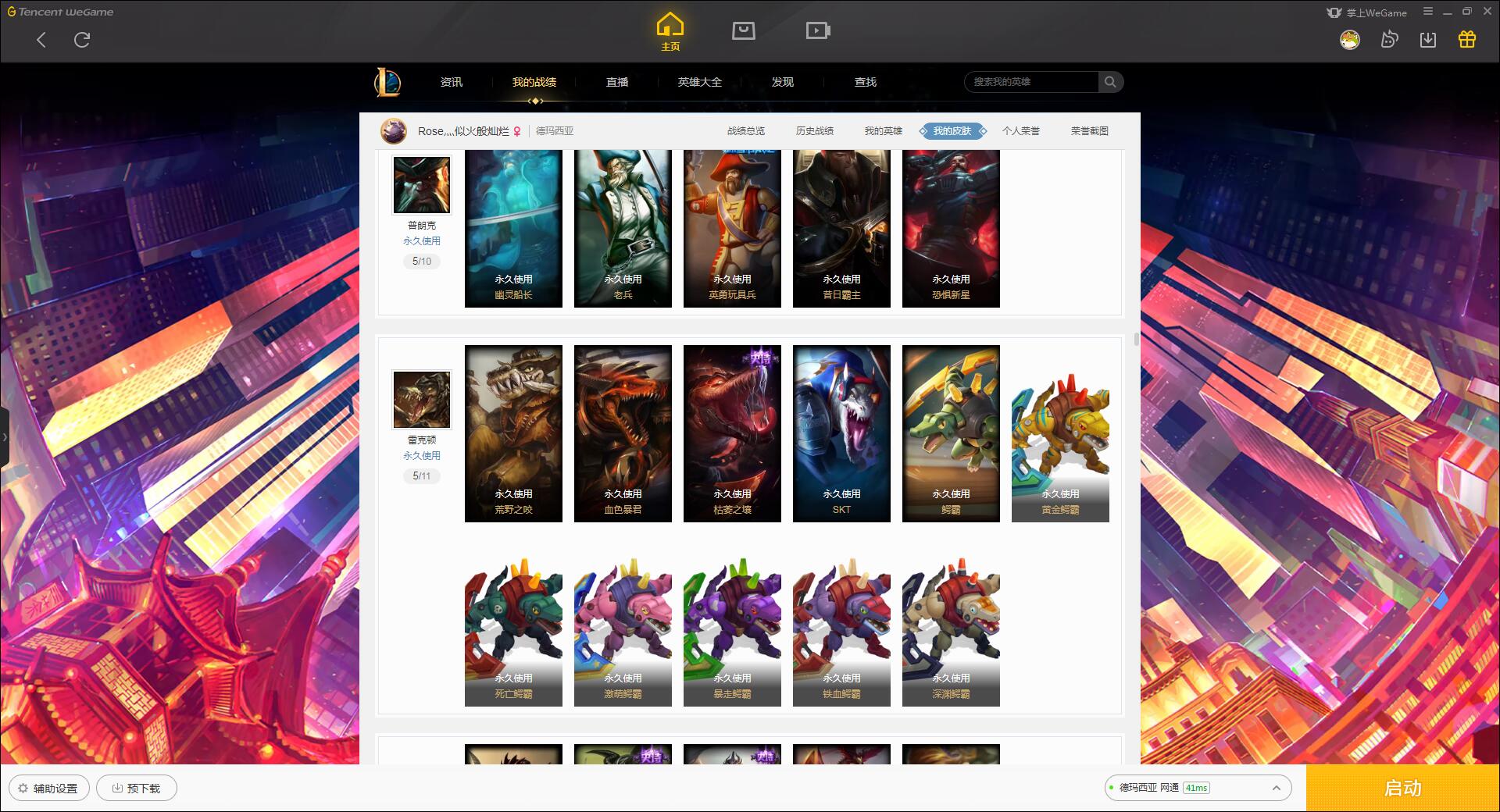Expand the left side panel handle

click(4, 437)
